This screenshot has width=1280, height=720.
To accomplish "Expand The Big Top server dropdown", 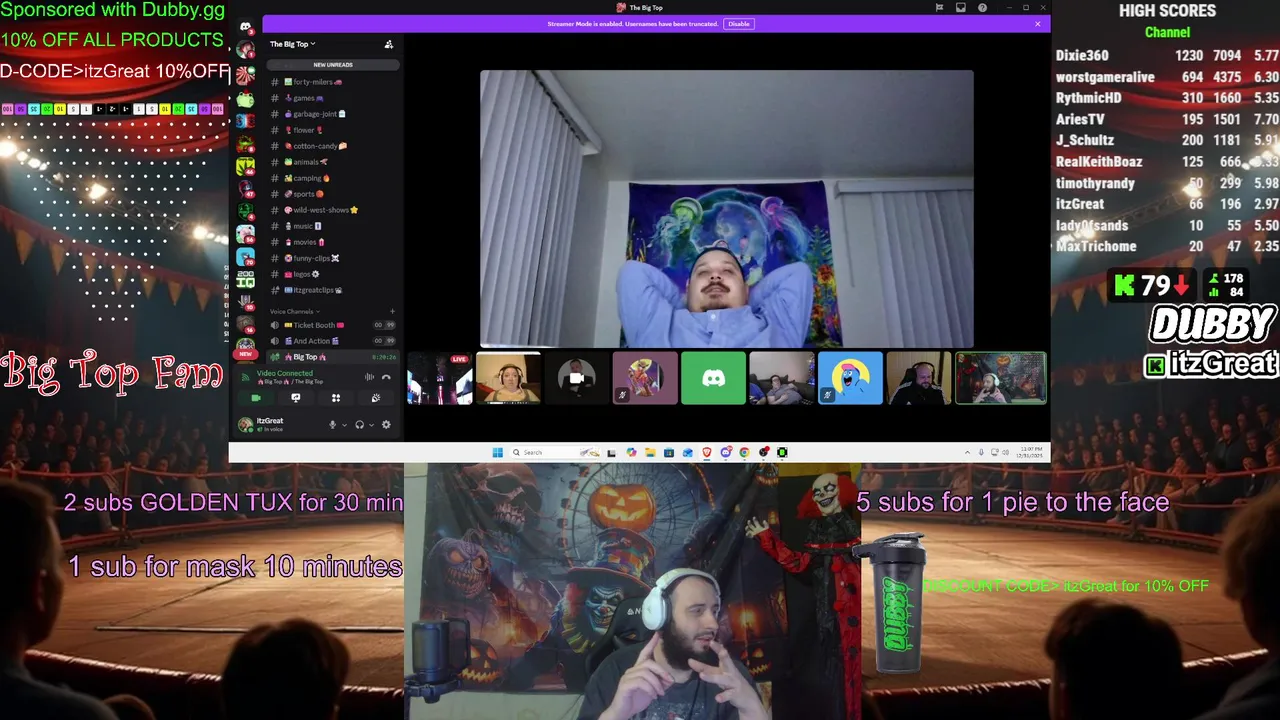I will (292, 44).
